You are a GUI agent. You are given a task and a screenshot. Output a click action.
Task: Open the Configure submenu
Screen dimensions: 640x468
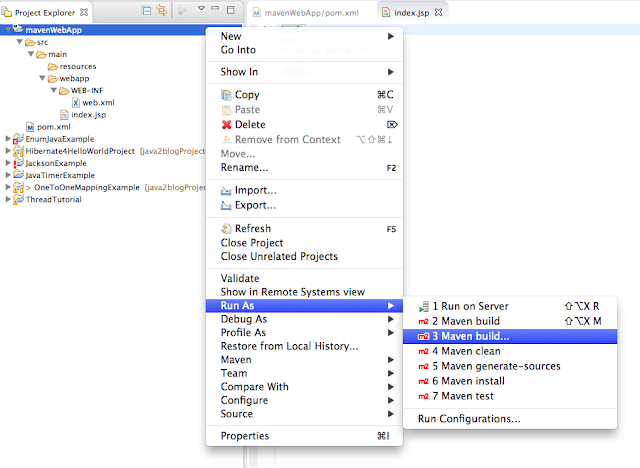pyautogui.click(x=304, y=400)
